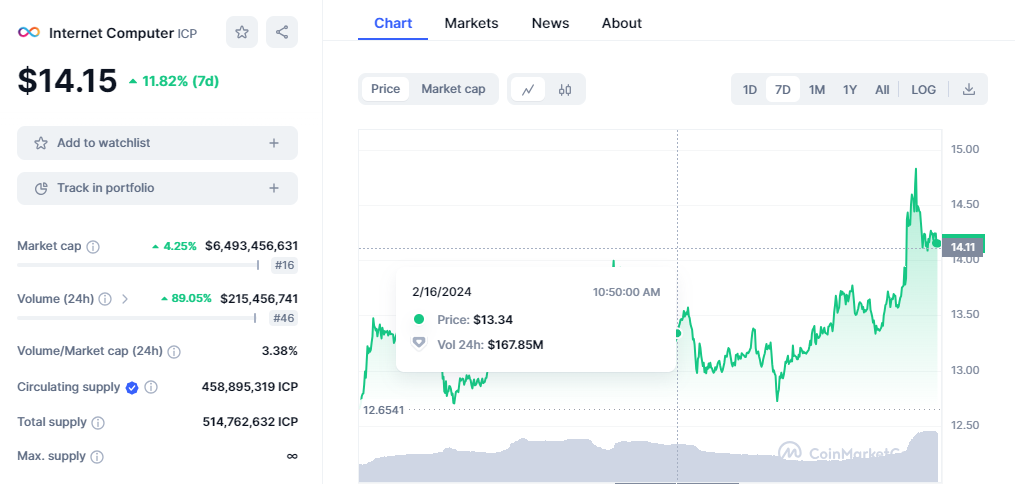Click the verified badge next to Circulating supply
Screen dimensions: 1015x484
pyautogui.click(x=132, y=388)
